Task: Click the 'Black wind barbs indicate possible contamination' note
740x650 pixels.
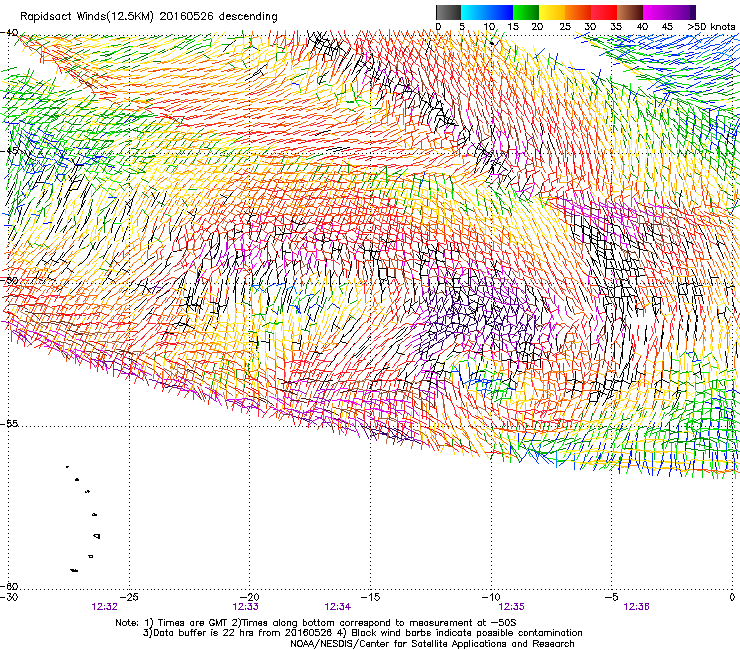Action: click(x=460, y=633)
